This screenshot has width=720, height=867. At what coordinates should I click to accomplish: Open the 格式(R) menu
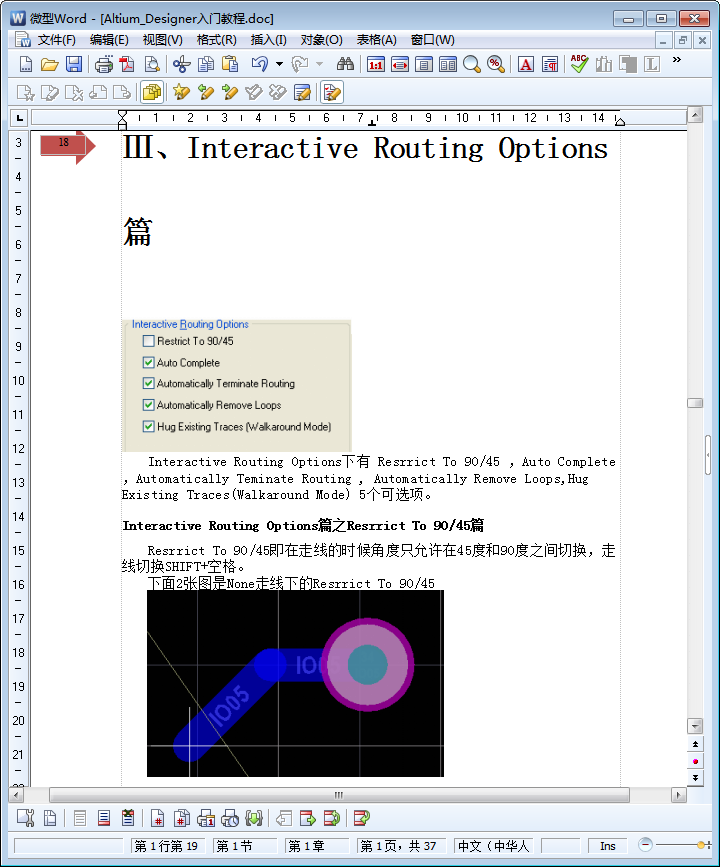pos(216,40)
